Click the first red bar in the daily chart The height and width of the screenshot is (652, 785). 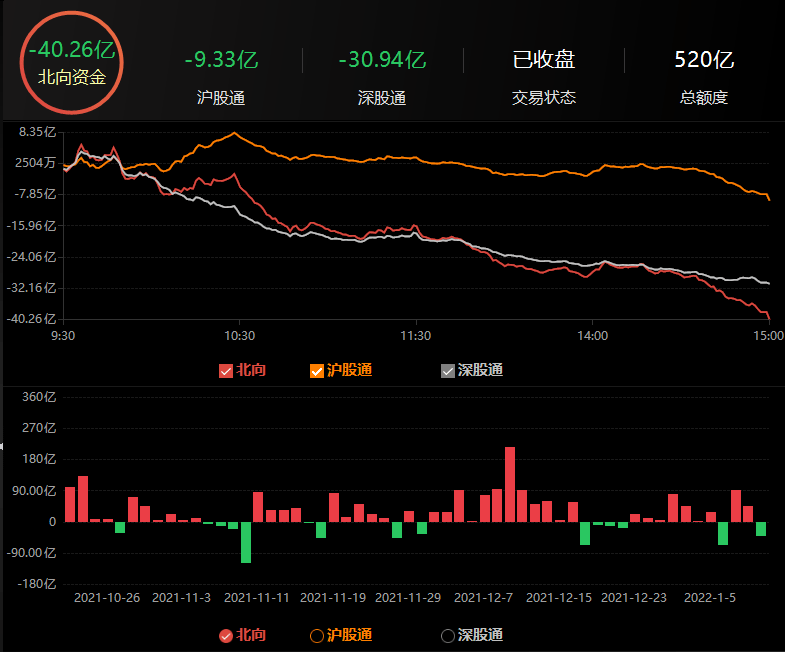70,504
